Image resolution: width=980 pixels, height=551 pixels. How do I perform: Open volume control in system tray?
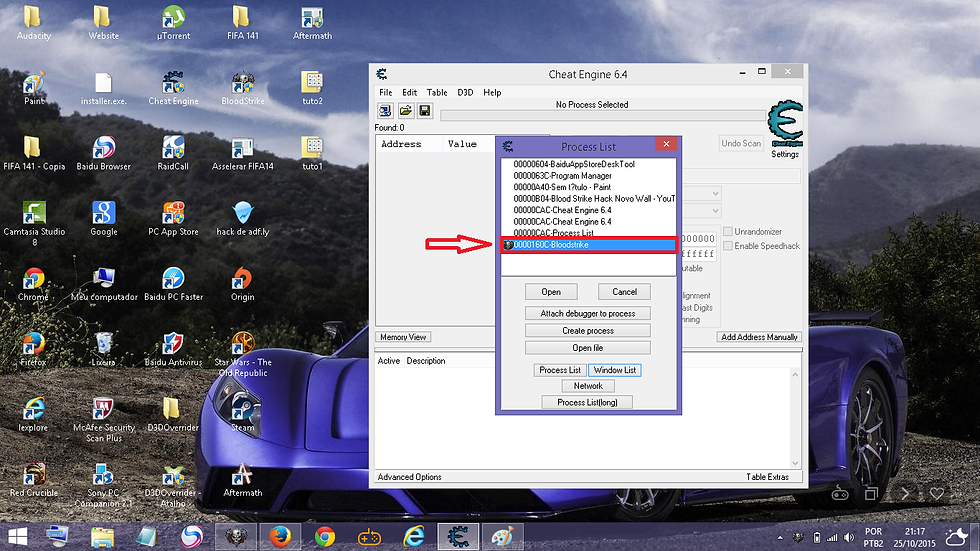(849, 537)
